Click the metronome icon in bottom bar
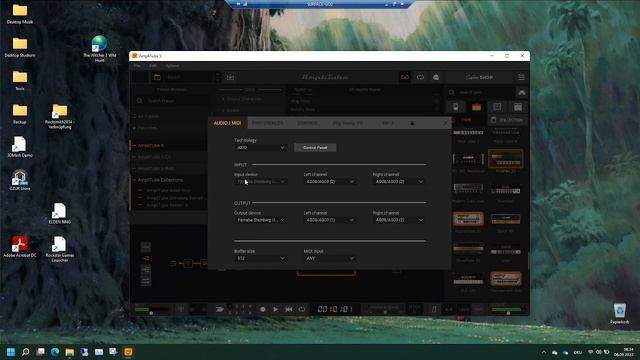The image size is (640, 360). pyautogui.click(x=434, y=310)
